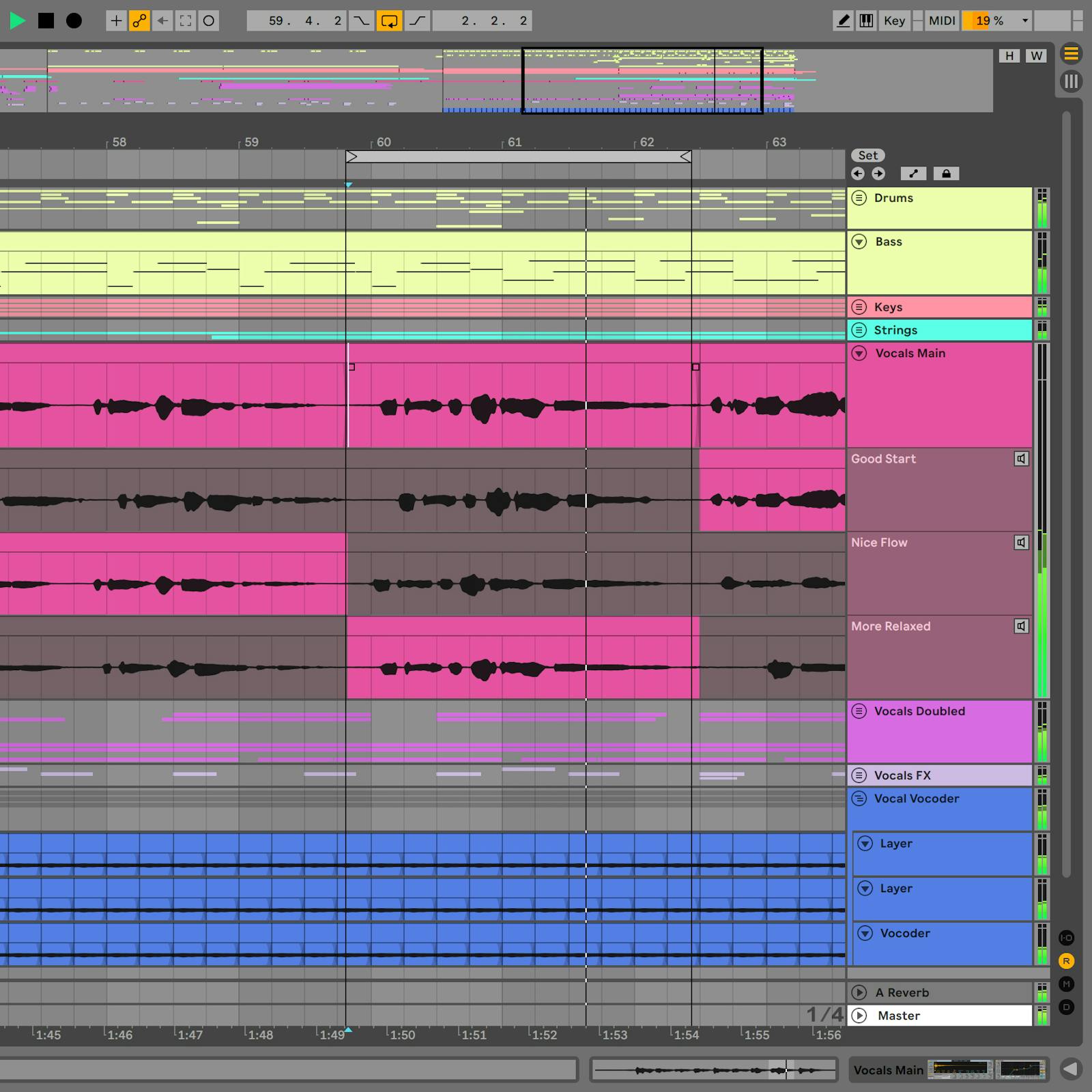Collapse the Vocals Main track fold triangle
The image size is (1092, 1092).
pyautogui.click(x=859, y=353)
